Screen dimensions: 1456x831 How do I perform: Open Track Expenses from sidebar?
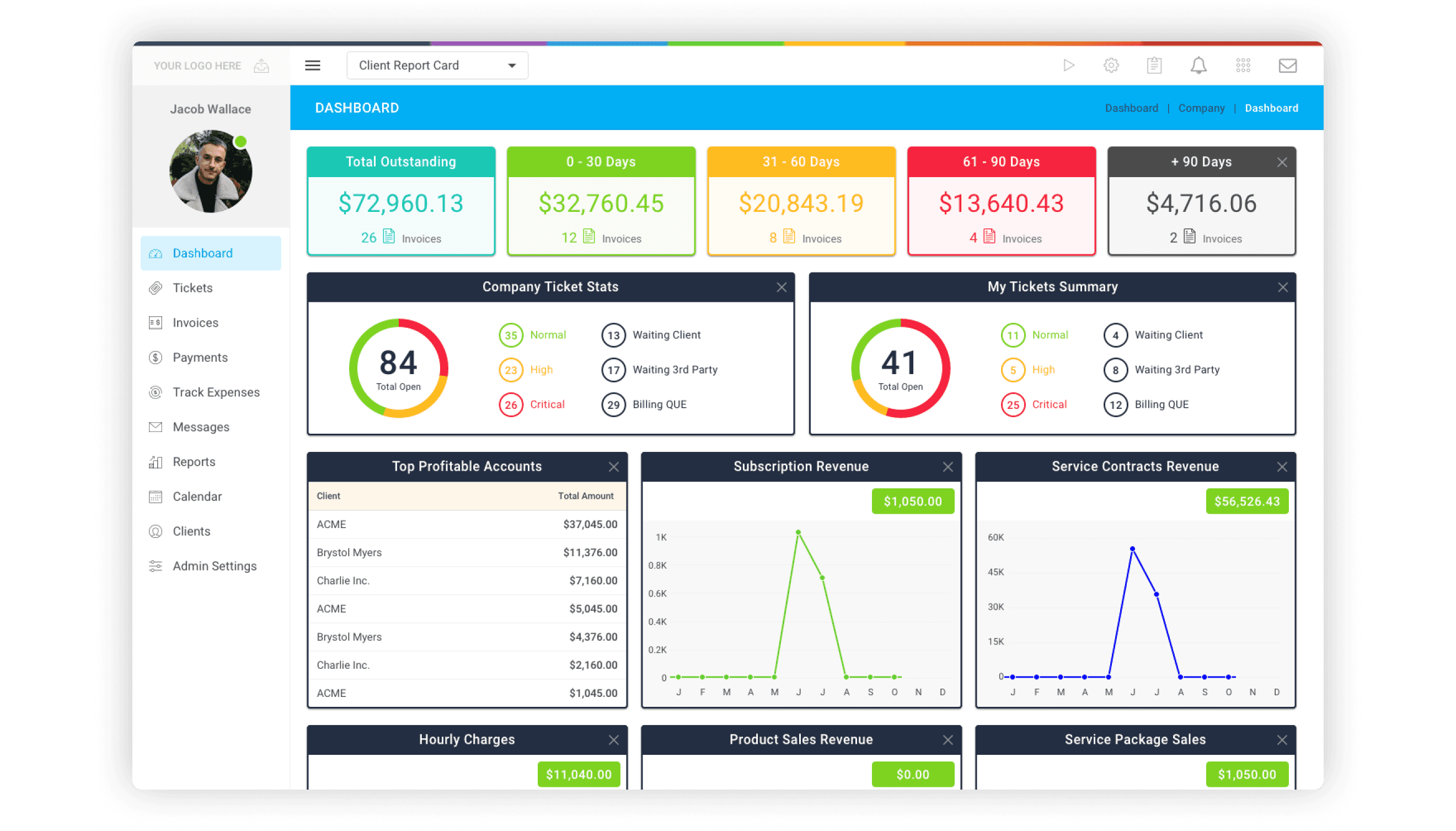216,392
